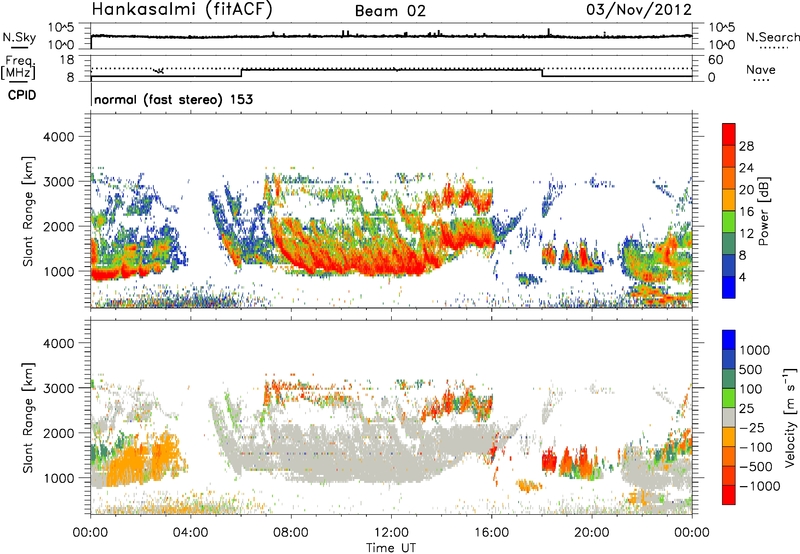Viewport: 800px width, 554px height.
Task: Select the 4000 tick in the power panel
Action: (x=58, y=137)
